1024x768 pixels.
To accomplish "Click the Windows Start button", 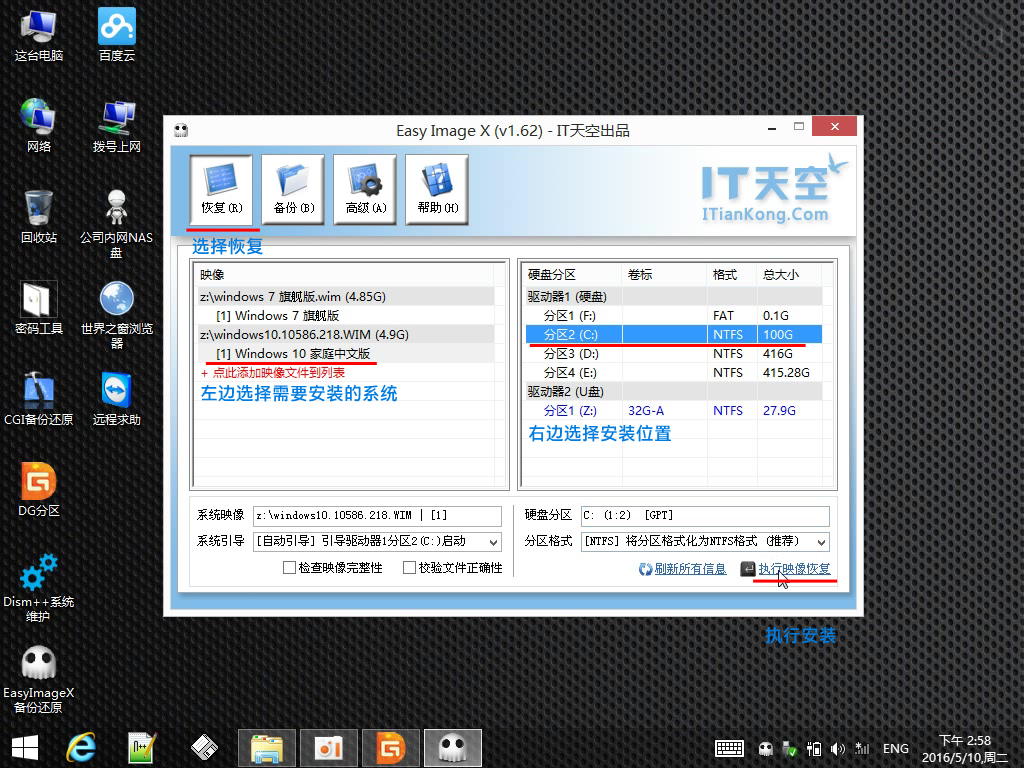I will click(x=25, y=748).
